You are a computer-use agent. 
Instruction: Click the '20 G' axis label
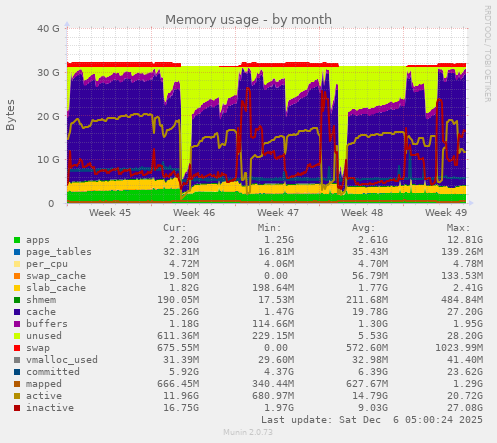(48, 116)
